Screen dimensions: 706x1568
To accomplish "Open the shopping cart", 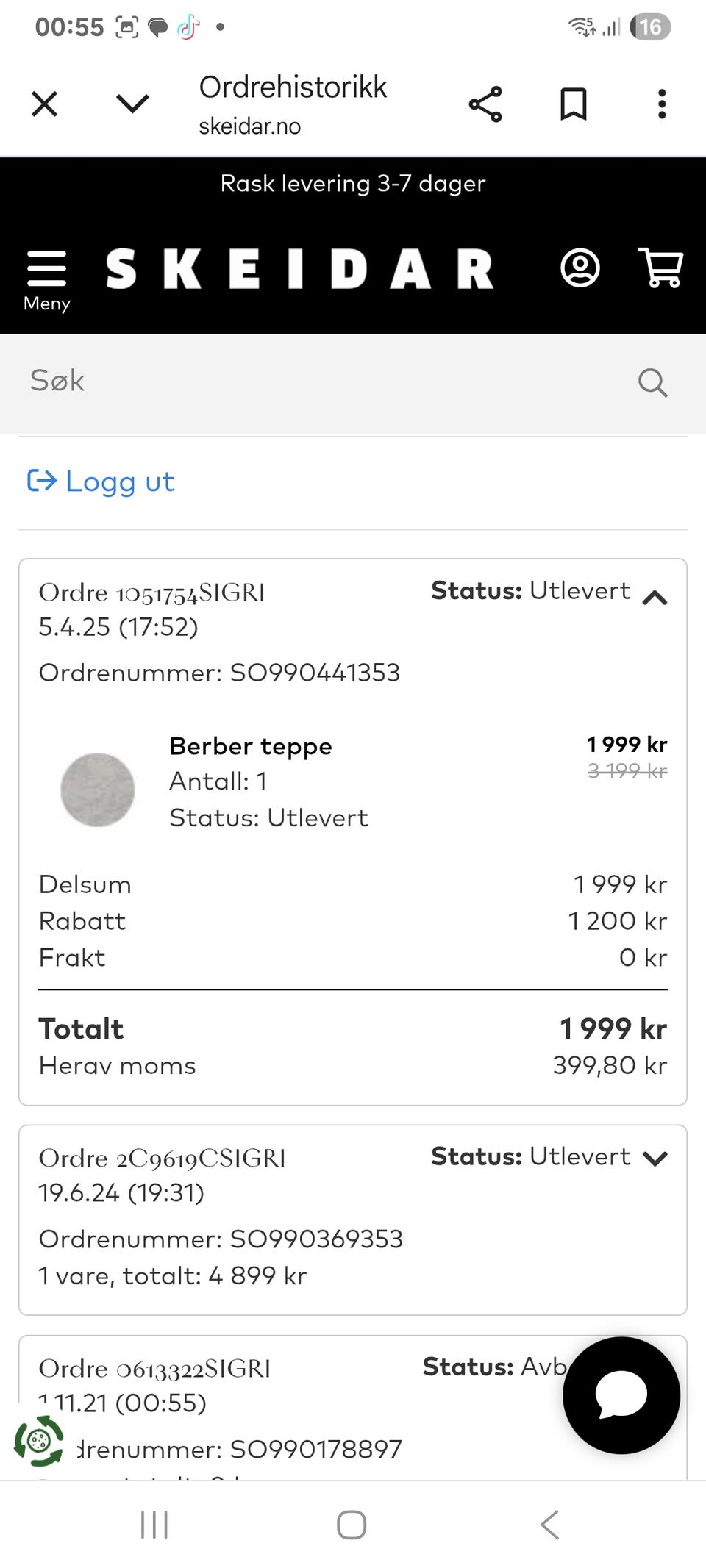I will click(661, 268).
